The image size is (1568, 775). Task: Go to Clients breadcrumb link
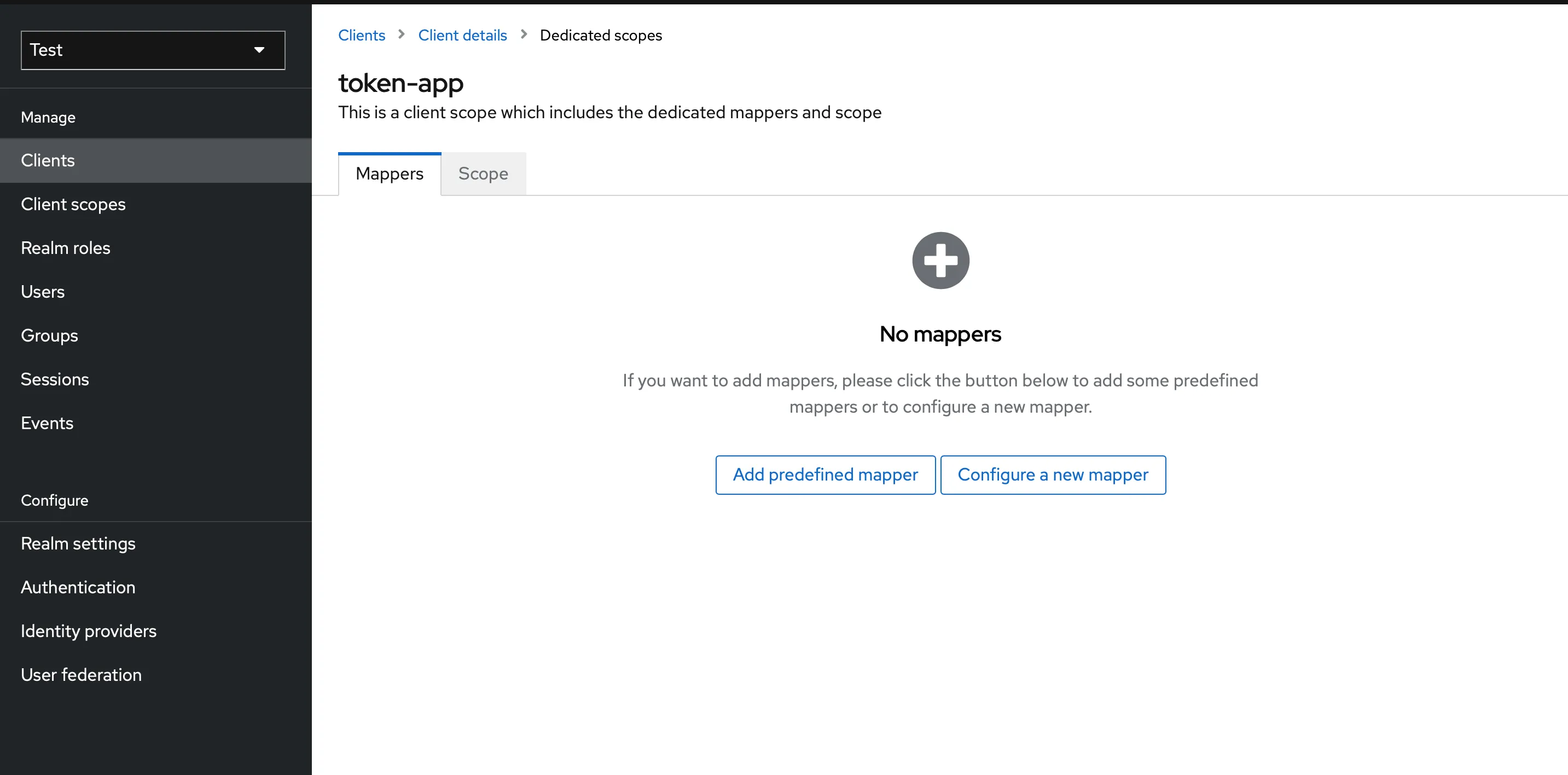point(362,36)
